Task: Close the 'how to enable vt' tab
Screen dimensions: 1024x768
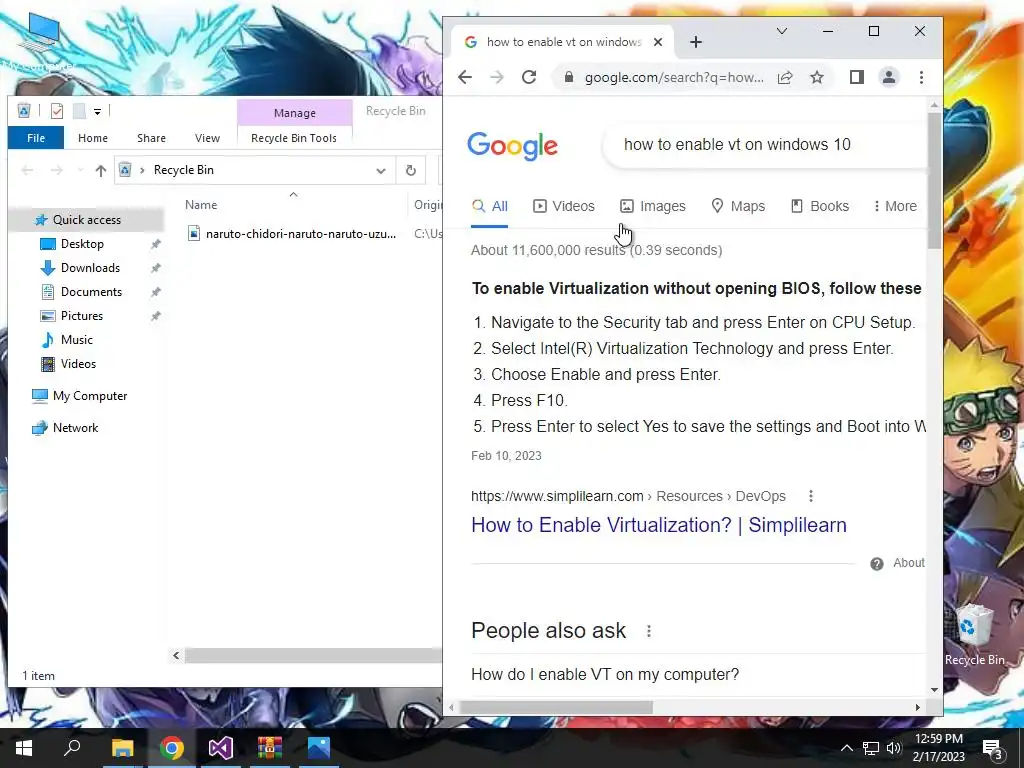Action: [x=658, y=42]
